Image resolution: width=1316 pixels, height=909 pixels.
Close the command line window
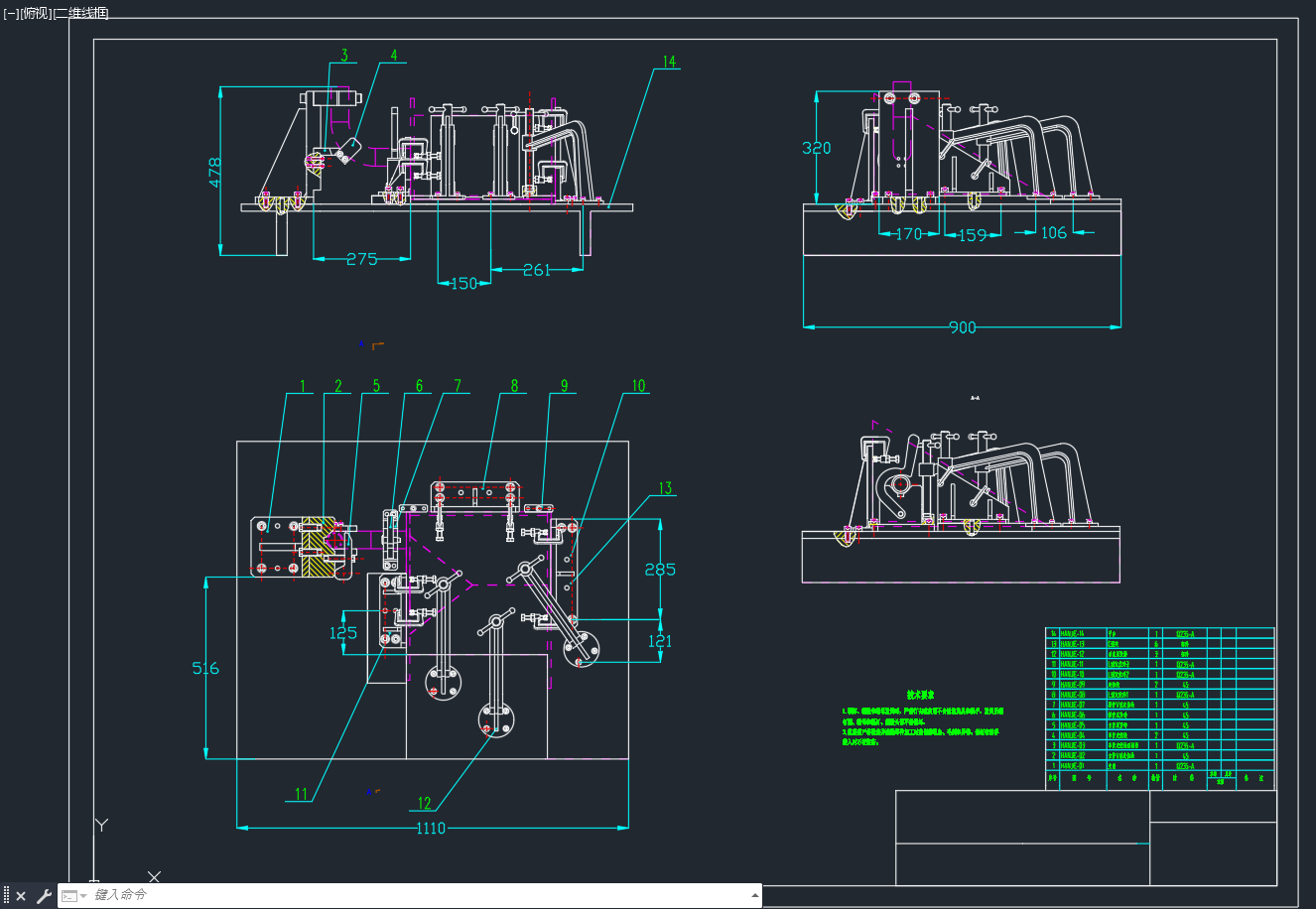21,896
